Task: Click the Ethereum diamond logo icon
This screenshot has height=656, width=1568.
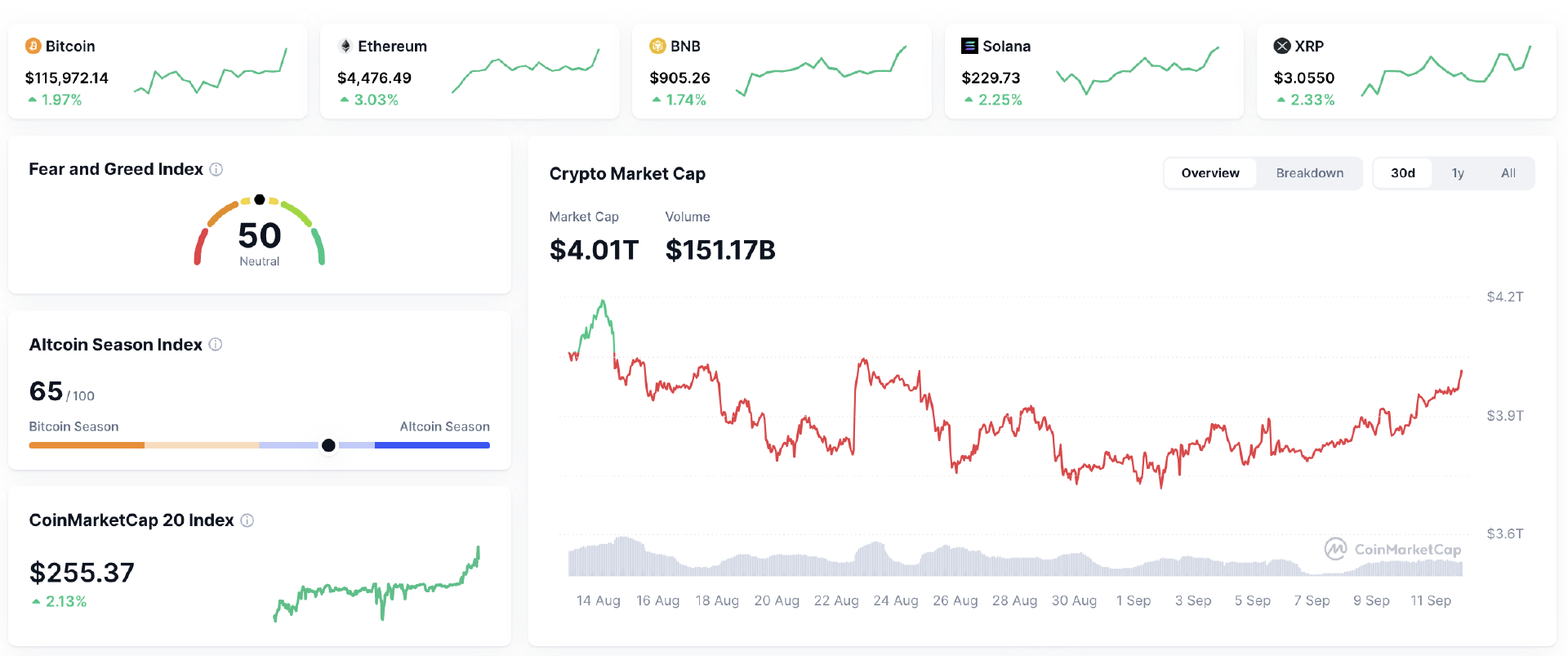Action: [345, 46]
